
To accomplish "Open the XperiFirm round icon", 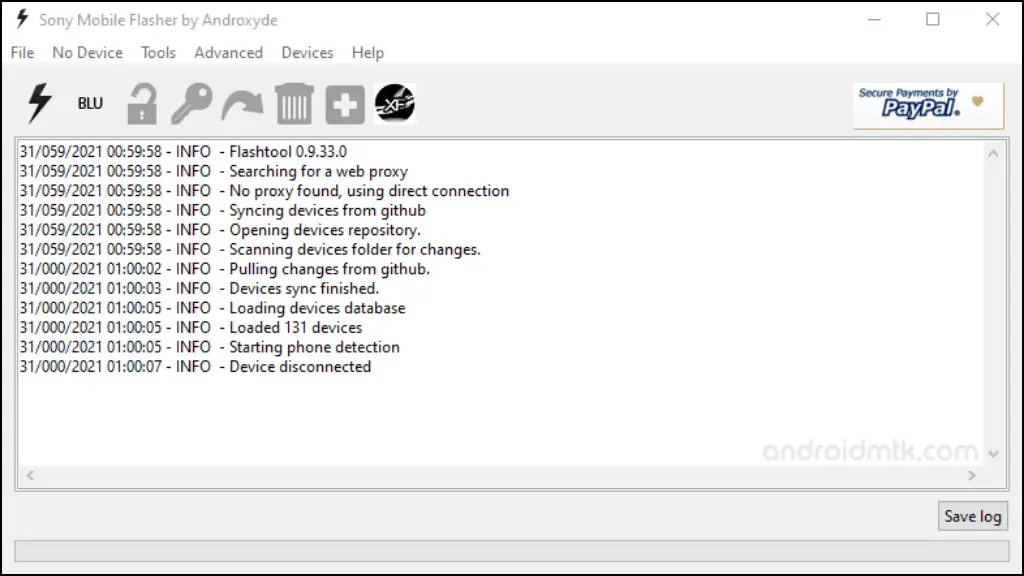I will pyautogui.click(x=394, y=103).
